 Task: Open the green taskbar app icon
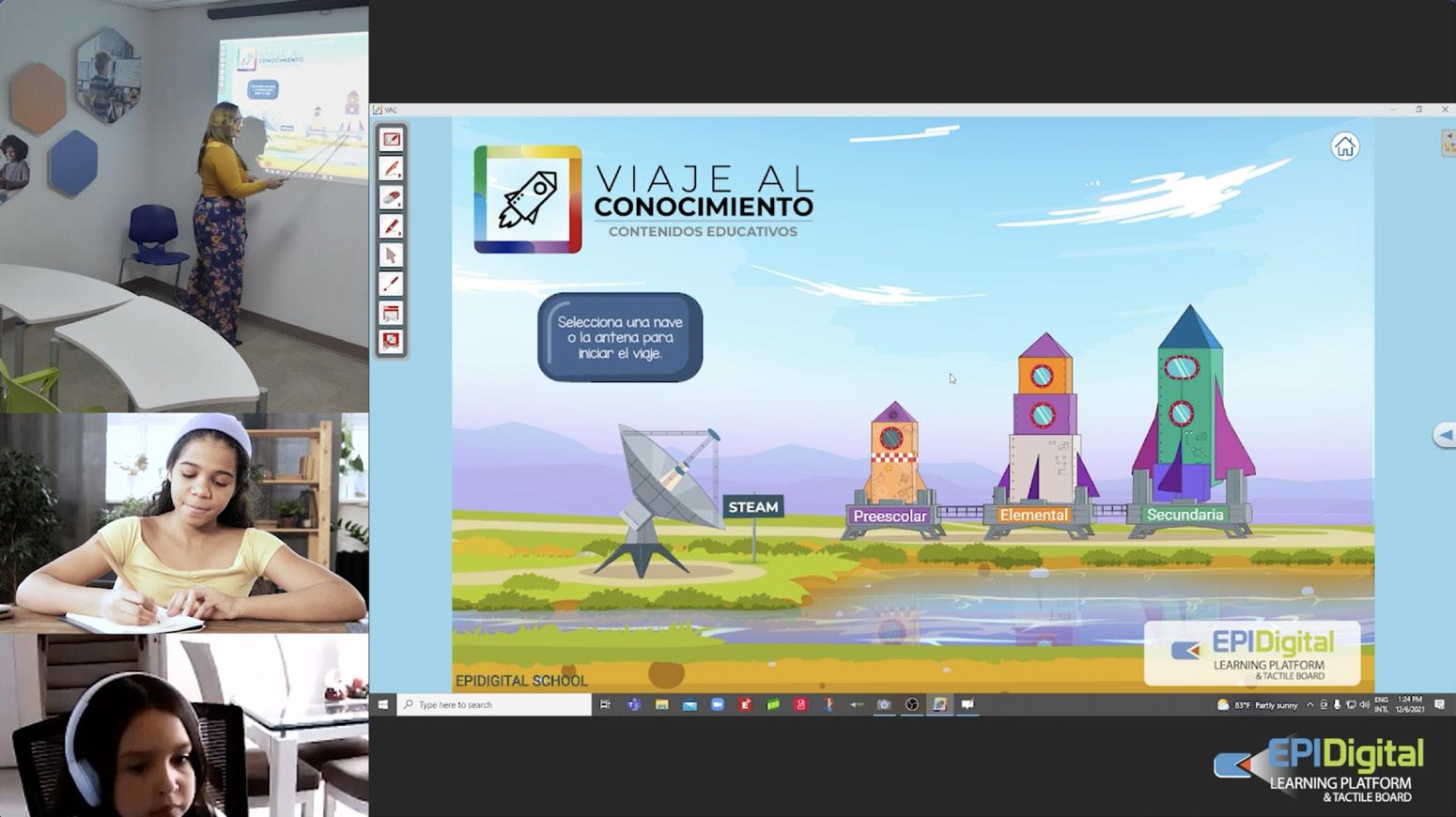tap(773, 704)
